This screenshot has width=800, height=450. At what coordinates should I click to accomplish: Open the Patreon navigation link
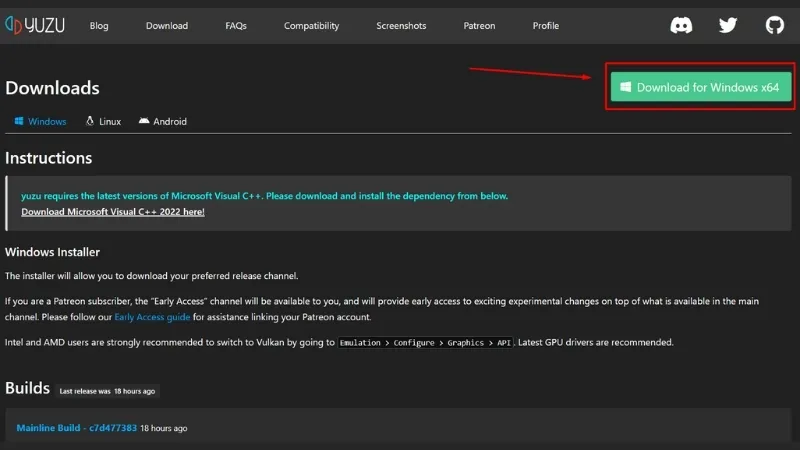(479, 26)
